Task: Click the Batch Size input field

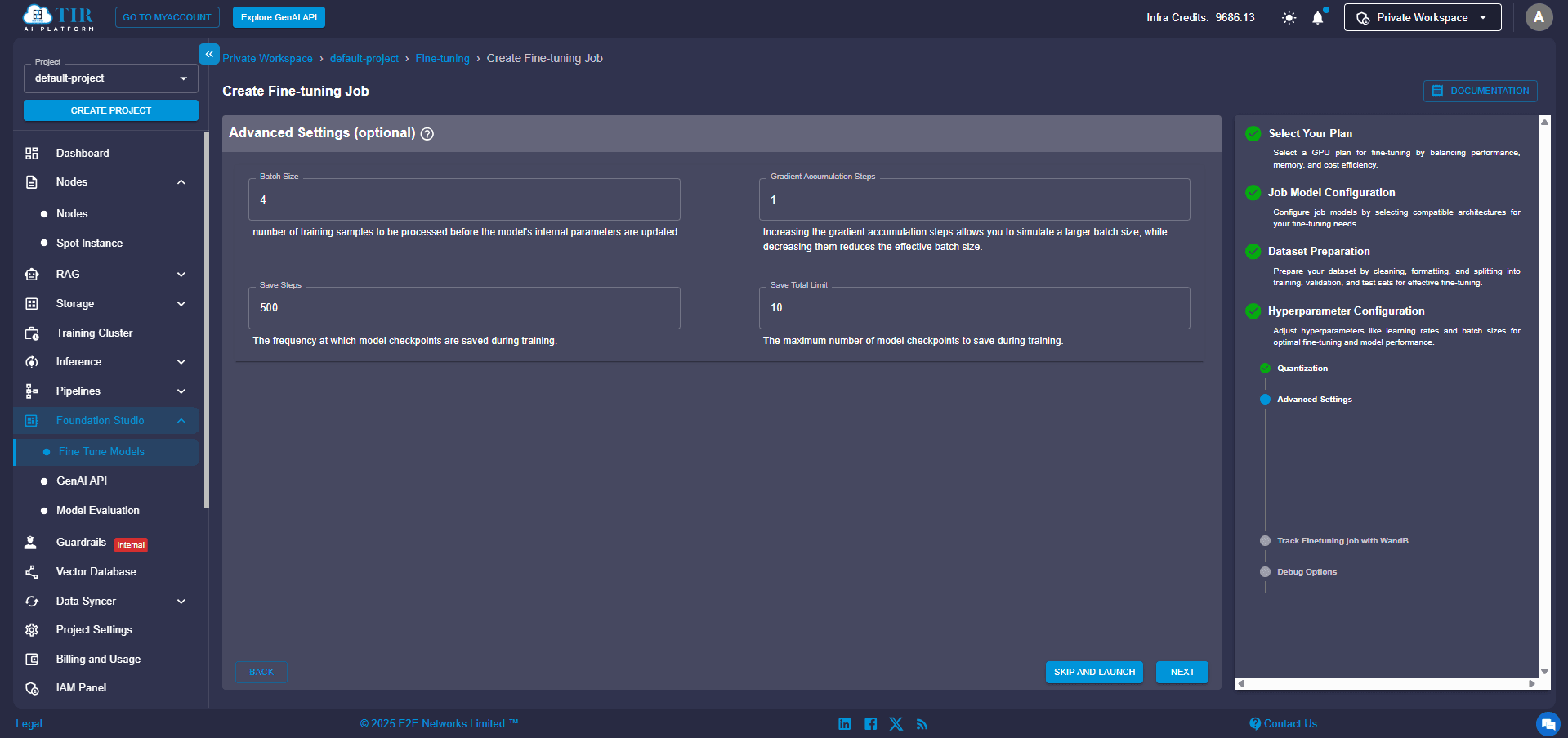Action: coord(464,199)
